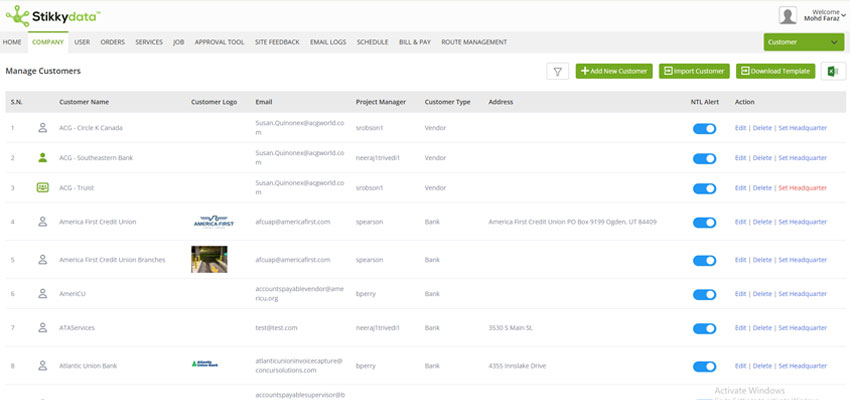Click the afcuap@americafirst.com email in row 4

293,222
